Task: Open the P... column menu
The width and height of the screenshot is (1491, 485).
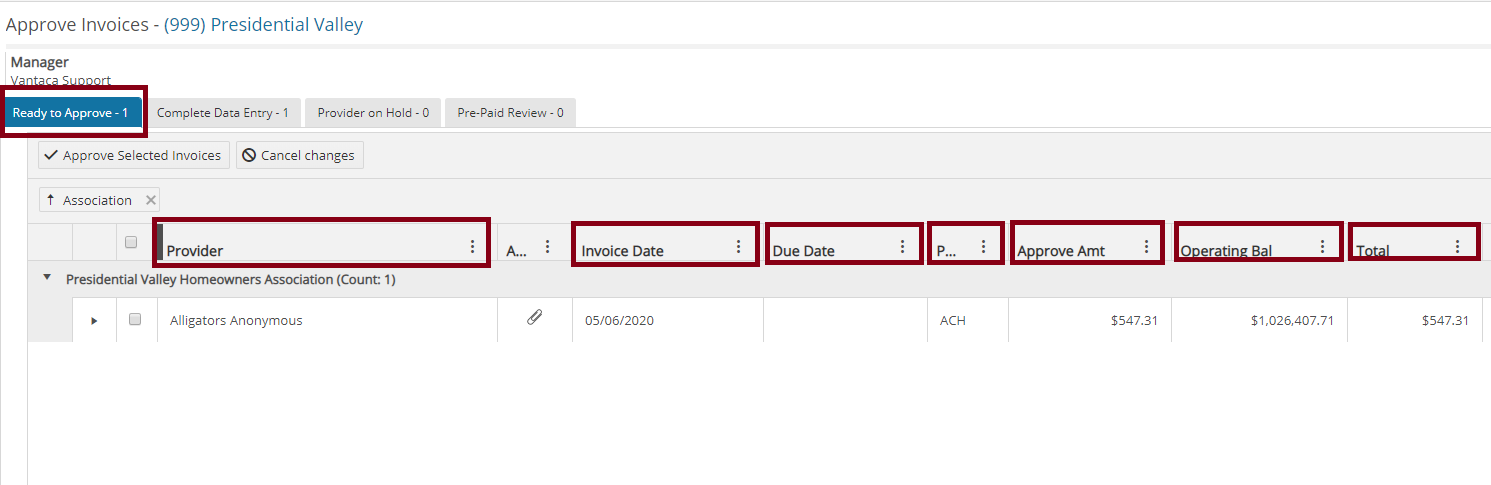Action: [x=983, y=247]
